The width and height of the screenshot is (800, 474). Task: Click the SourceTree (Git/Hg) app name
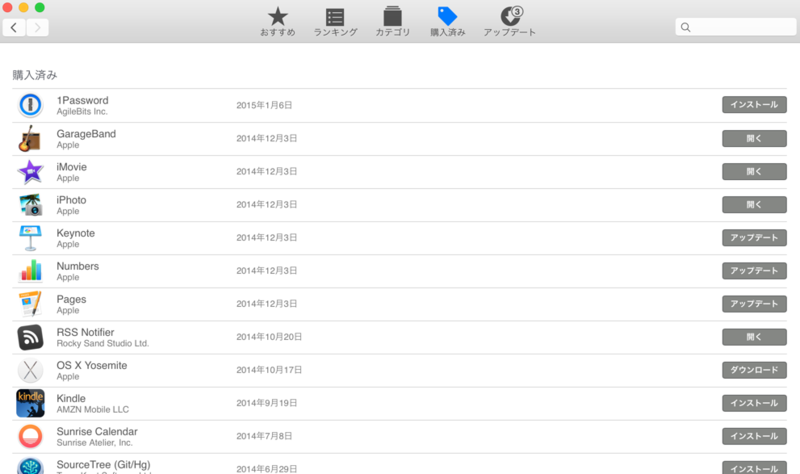point(104,465)
